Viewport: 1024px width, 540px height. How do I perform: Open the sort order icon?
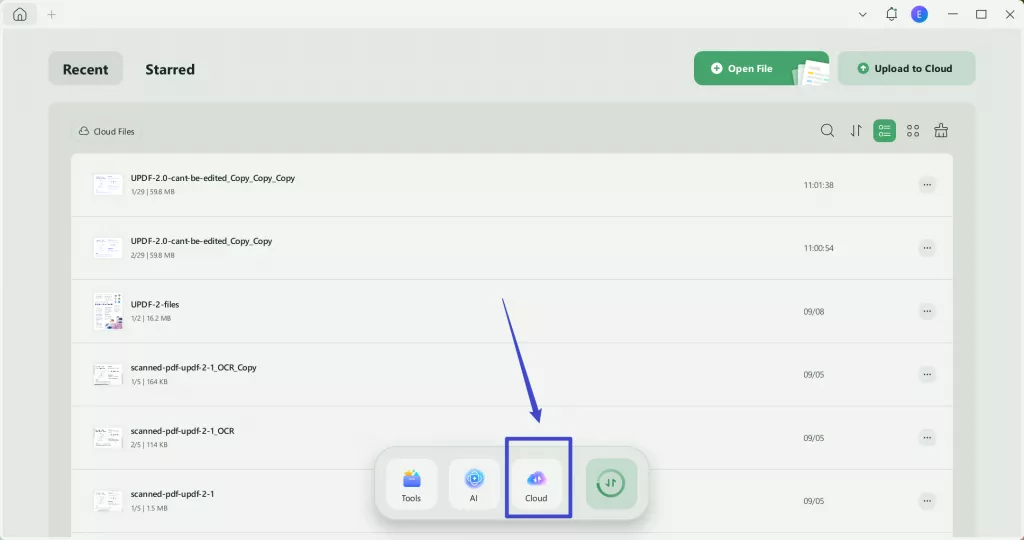coord(856,131)
